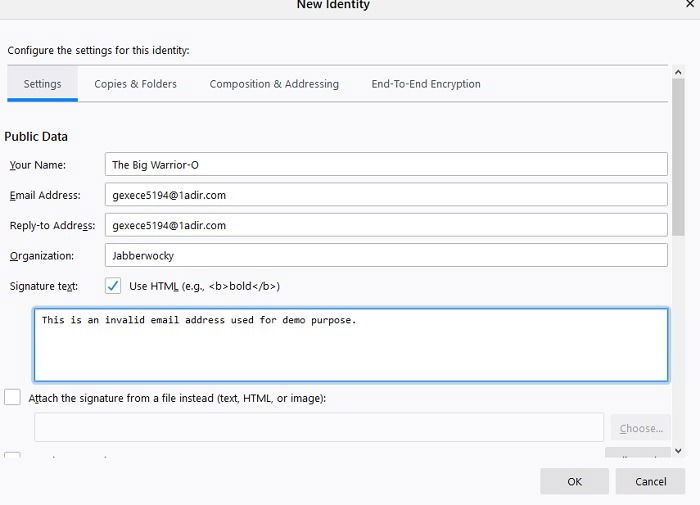Click the vertical scrollbar thumb
Viewport: 700px width, 505px height.
679,150
